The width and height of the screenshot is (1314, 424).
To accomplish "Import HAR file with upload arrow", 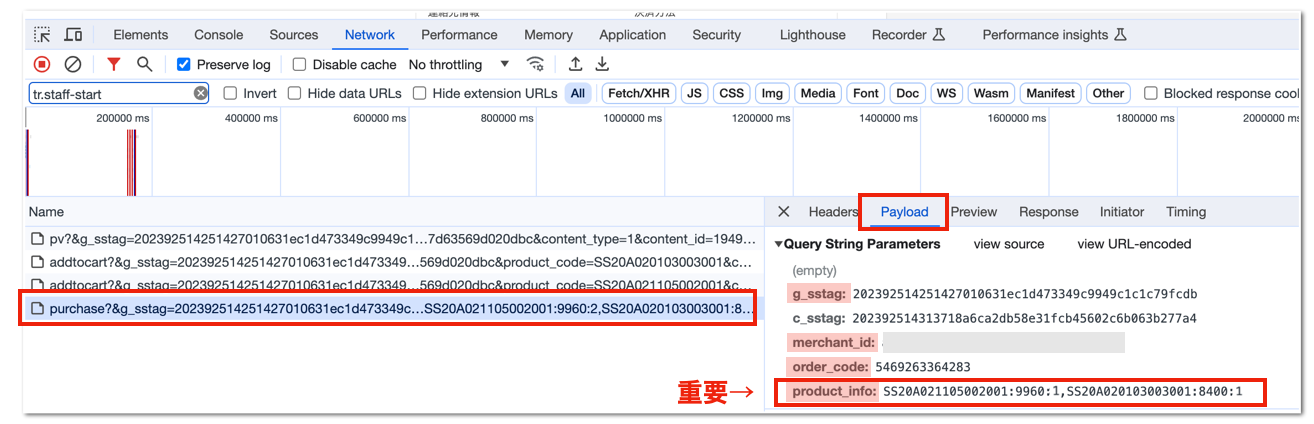I will (x=575, y=64).
